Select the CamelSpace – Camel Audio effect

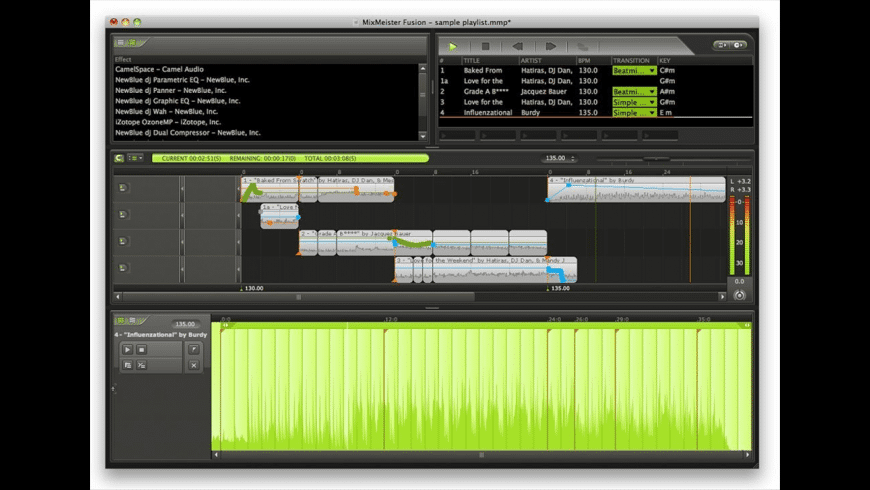pyautogui.click(x=159, y=70)
